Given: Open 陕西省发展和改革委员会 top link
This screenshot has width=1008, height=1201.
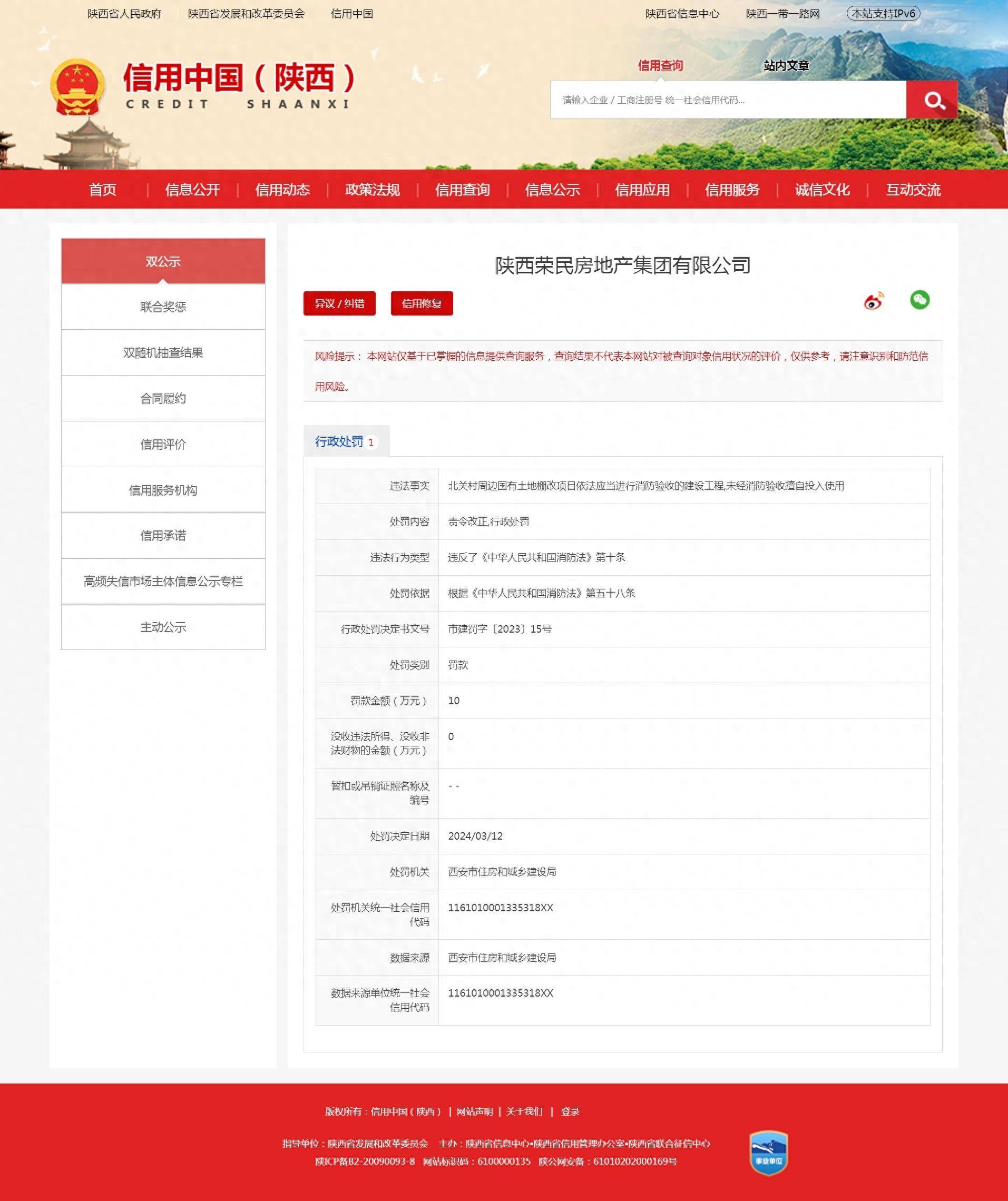Looking at the screenshot, I should [x=246, y=14].
